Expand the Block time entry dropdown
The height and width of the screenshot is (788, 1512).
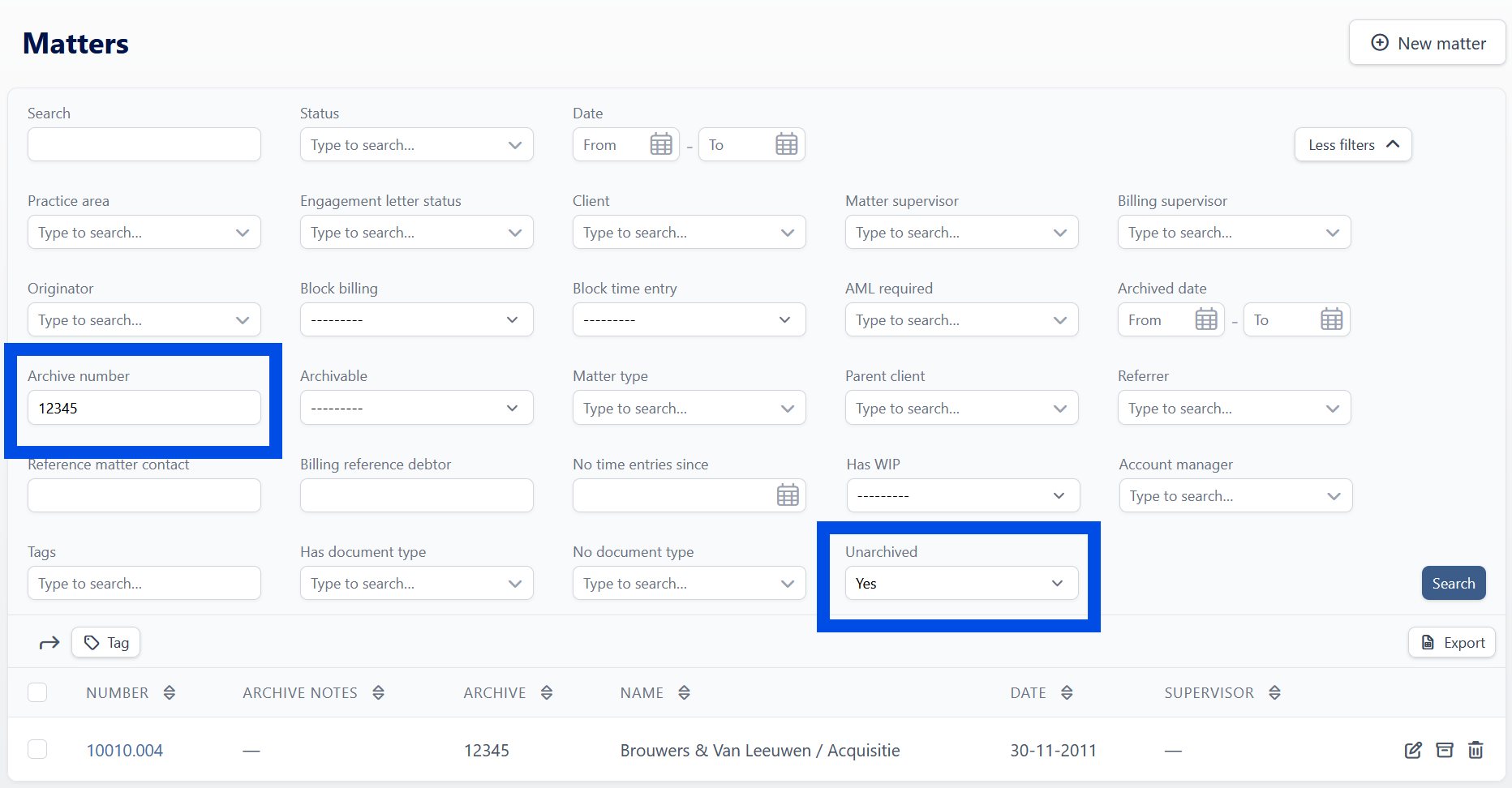point(689,319)
